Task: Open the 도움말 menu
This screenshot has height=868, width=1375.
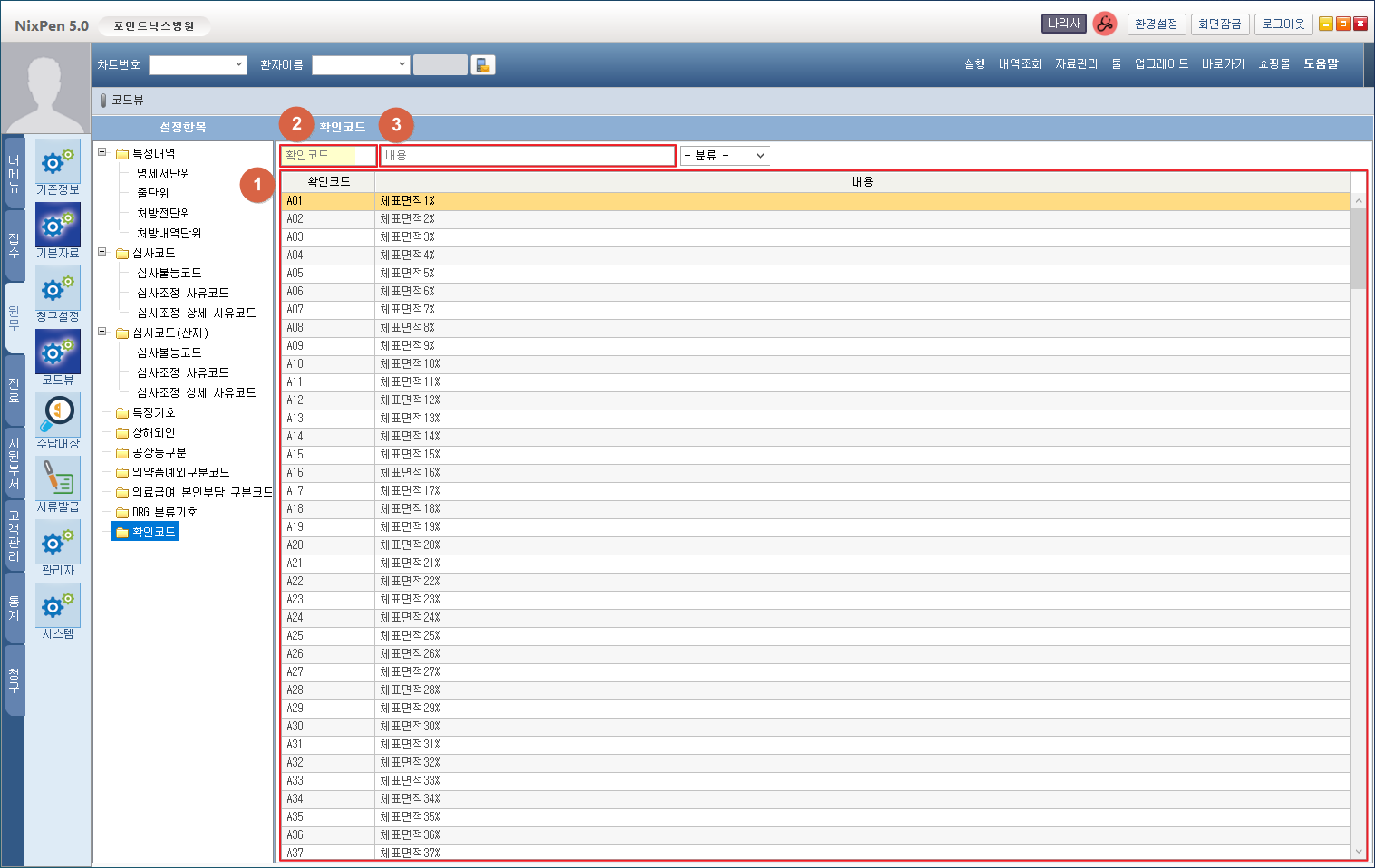Action: point(1320,64)
